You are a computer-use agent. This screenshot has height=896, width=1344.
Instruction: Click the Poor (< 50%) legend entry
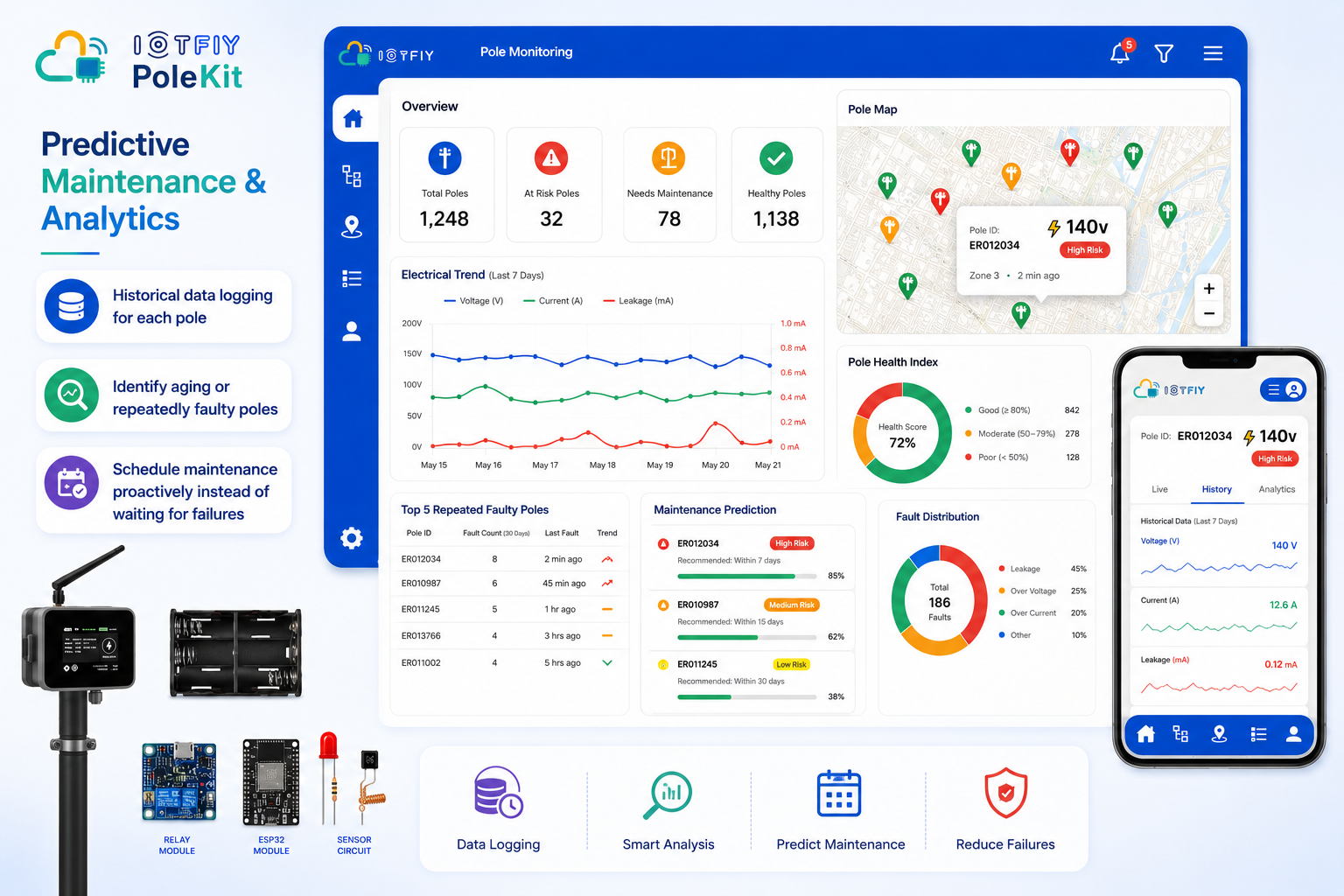pyautogui.click(x=997, y=458)
